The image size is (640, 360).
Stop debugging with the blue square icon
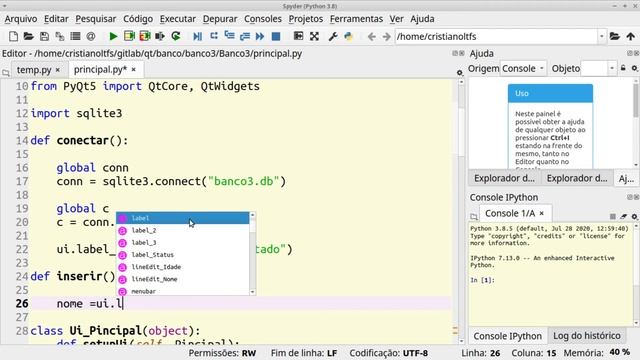point(276,36)
